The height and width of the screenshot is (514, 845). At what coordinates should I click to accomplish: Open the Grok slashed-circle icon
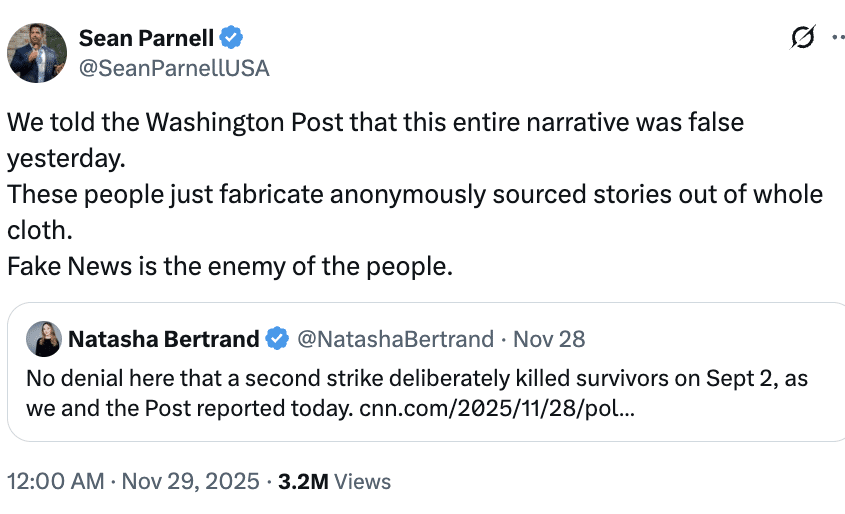click(801, 38)
